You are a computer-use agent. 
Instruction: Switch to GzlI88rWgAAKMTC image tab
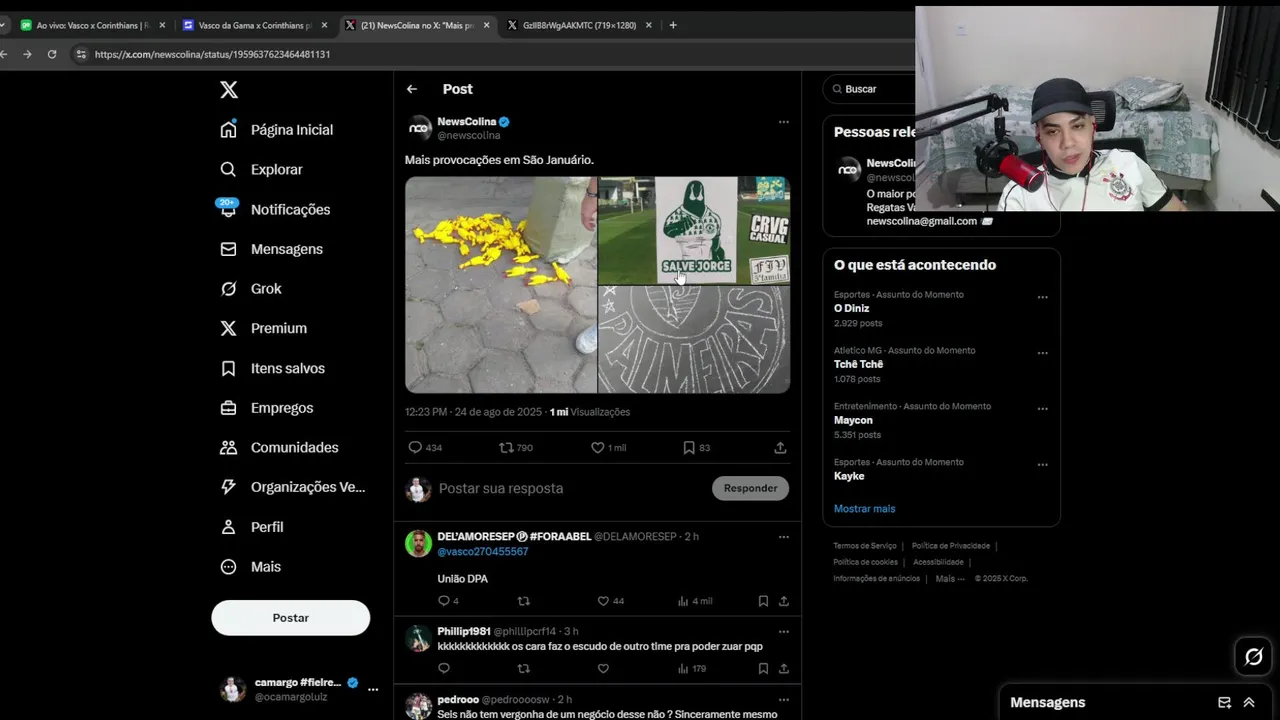579,25
